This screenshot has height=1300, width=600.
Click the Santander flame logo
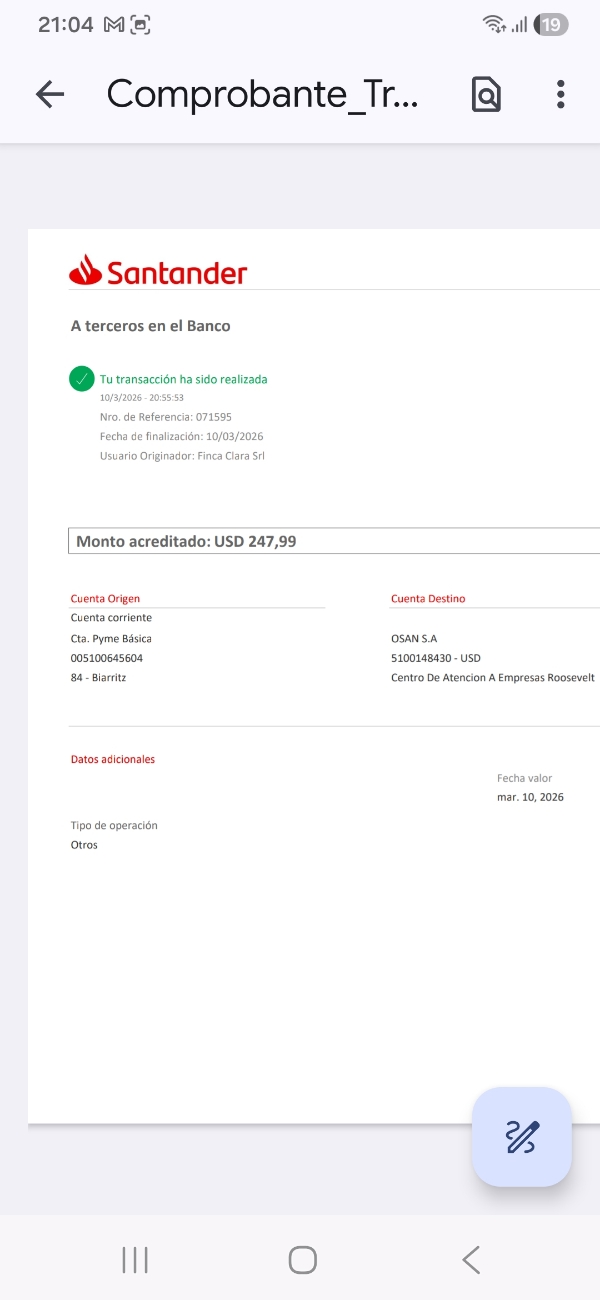pyautogui.click(x=85, y=270)
